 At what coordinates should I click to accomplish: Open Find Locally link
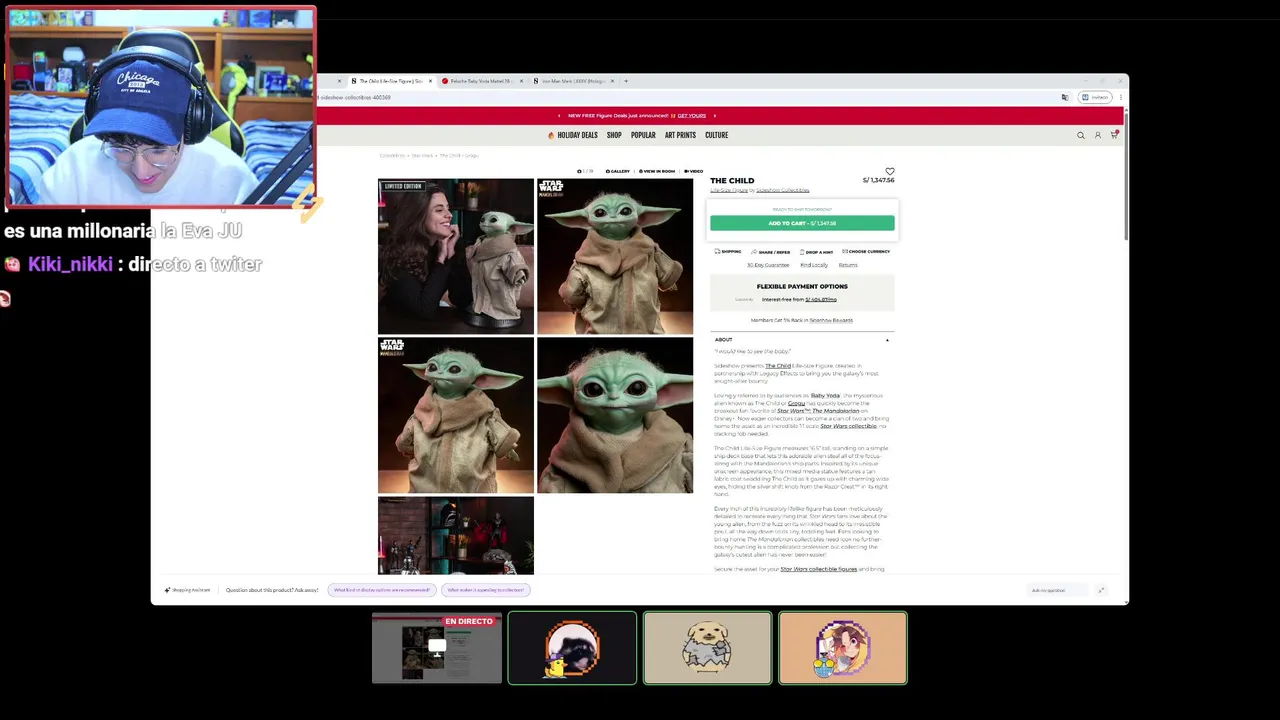click(x=814, y=265)
